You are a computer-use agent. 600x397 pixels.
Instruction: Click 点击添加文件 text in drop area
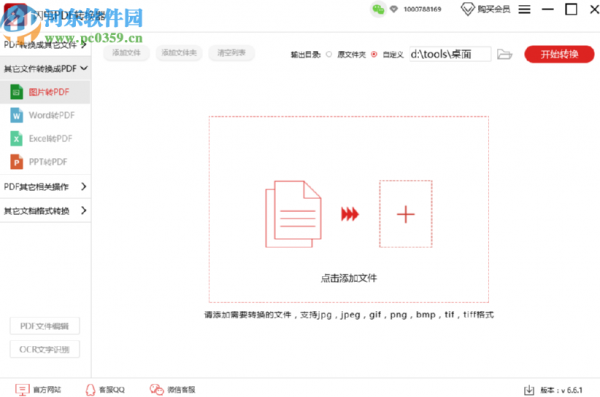pyautogui.click(x=349, y=278)
